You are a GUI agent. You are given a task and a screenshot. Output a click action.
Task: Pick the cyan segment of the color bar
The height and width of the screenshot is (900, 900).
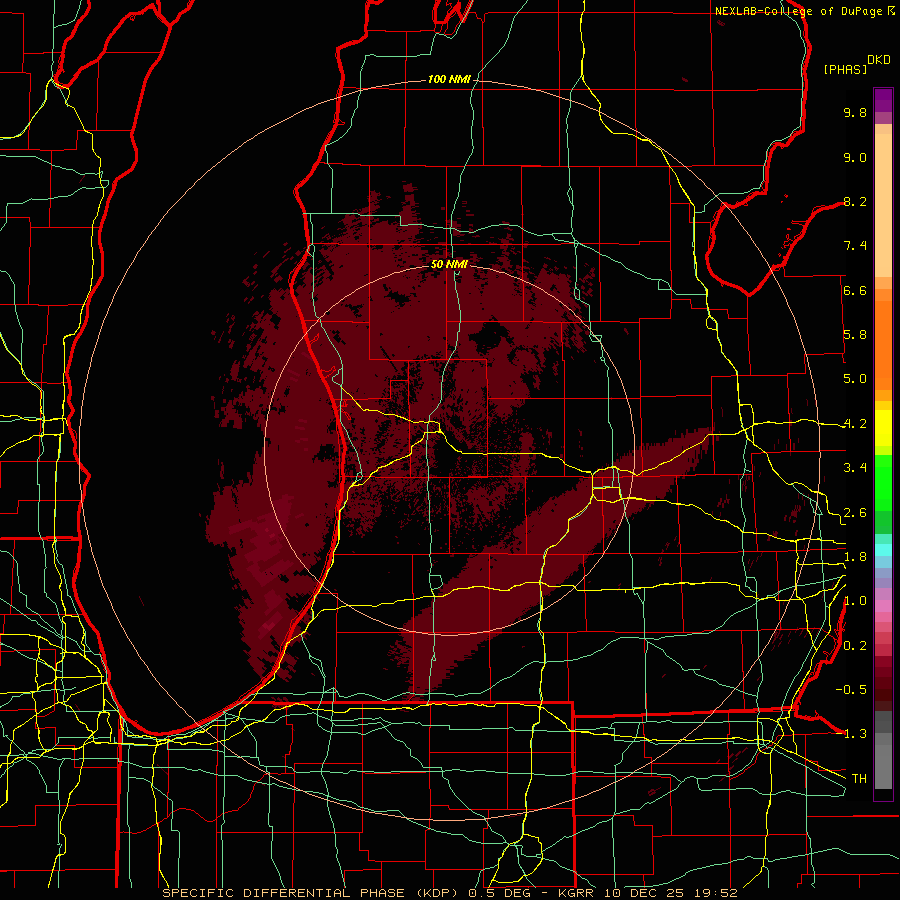coord(883,549)
